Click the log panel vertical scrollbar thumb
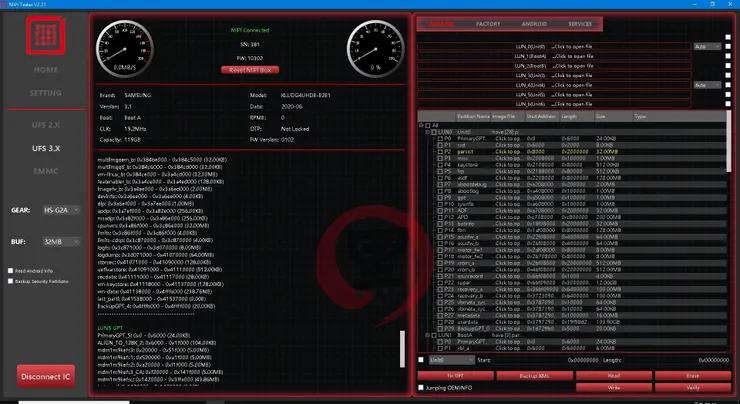This screenshot has width=740, height=404. click(403, 349)
